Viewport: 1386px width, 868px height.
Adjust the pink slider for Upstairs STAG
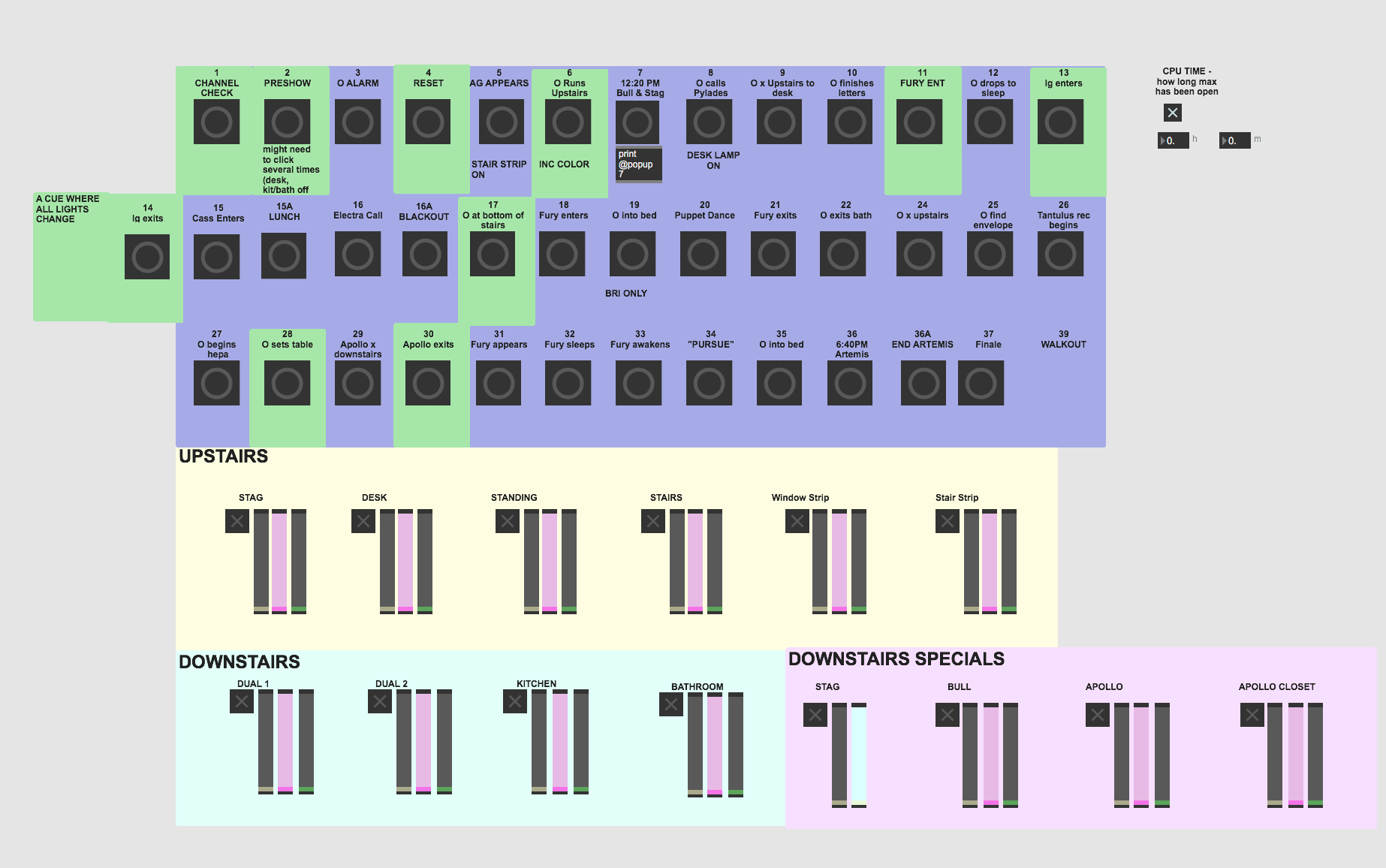pos(279,562)
